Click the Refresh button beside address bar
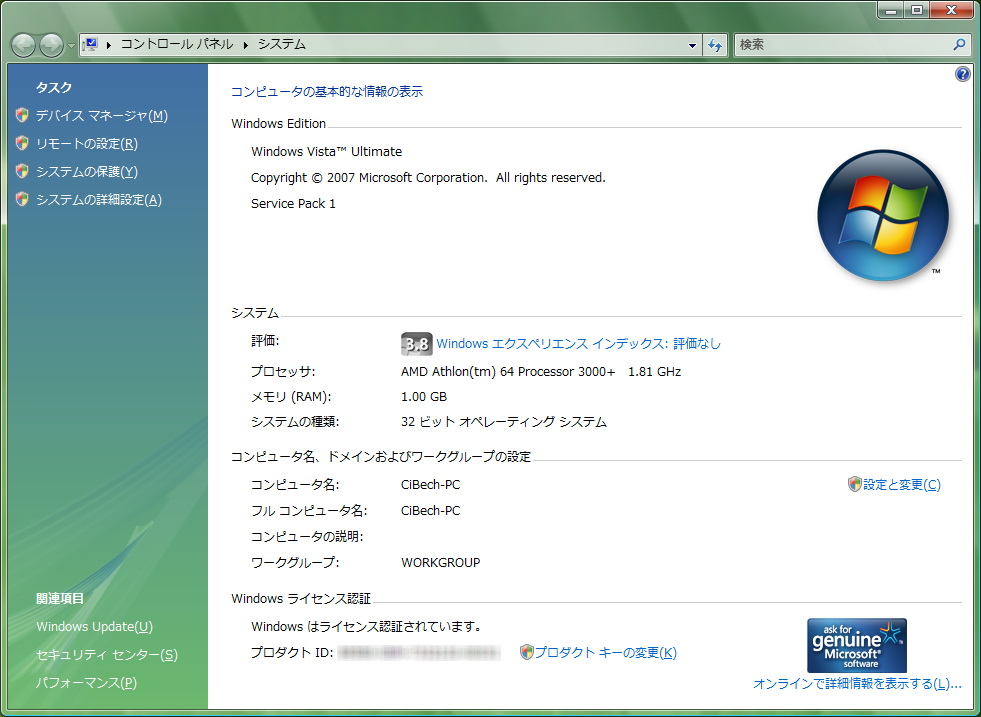Image resolution: width=981 pixels, height=717 pixels. pyautogui.click(x=715, y=45)
